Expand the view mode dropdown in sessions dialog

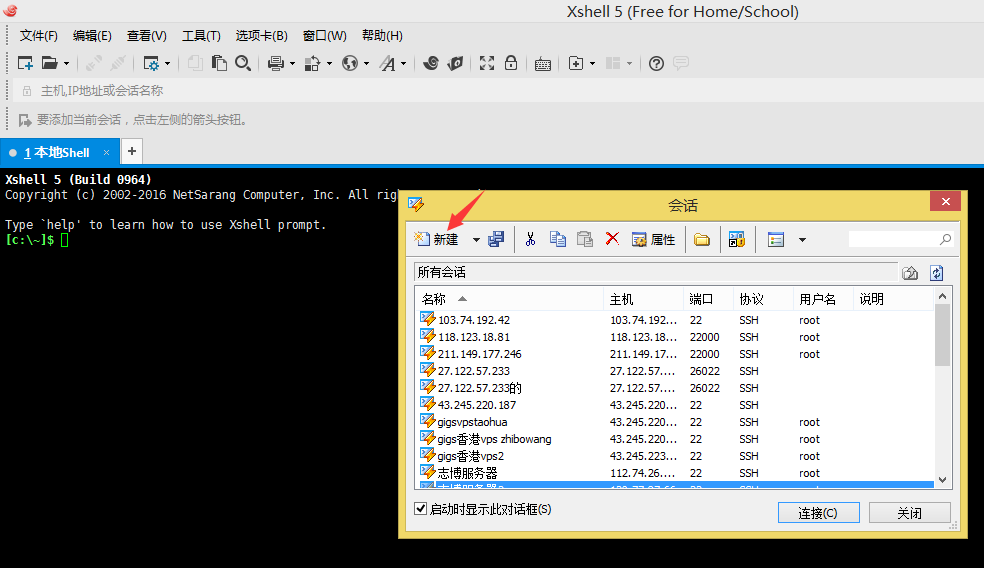point(802,240)
